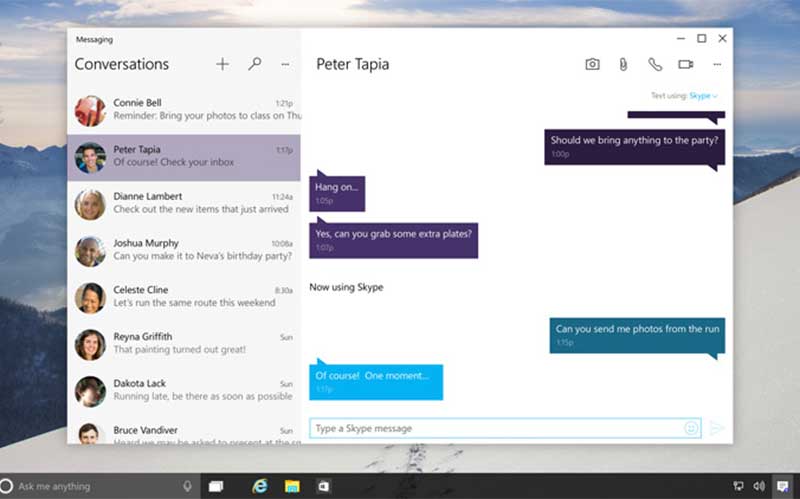Screen dimensions: 800x499
Task: Open the emoji picker
Action: click(x=690, y=428)
